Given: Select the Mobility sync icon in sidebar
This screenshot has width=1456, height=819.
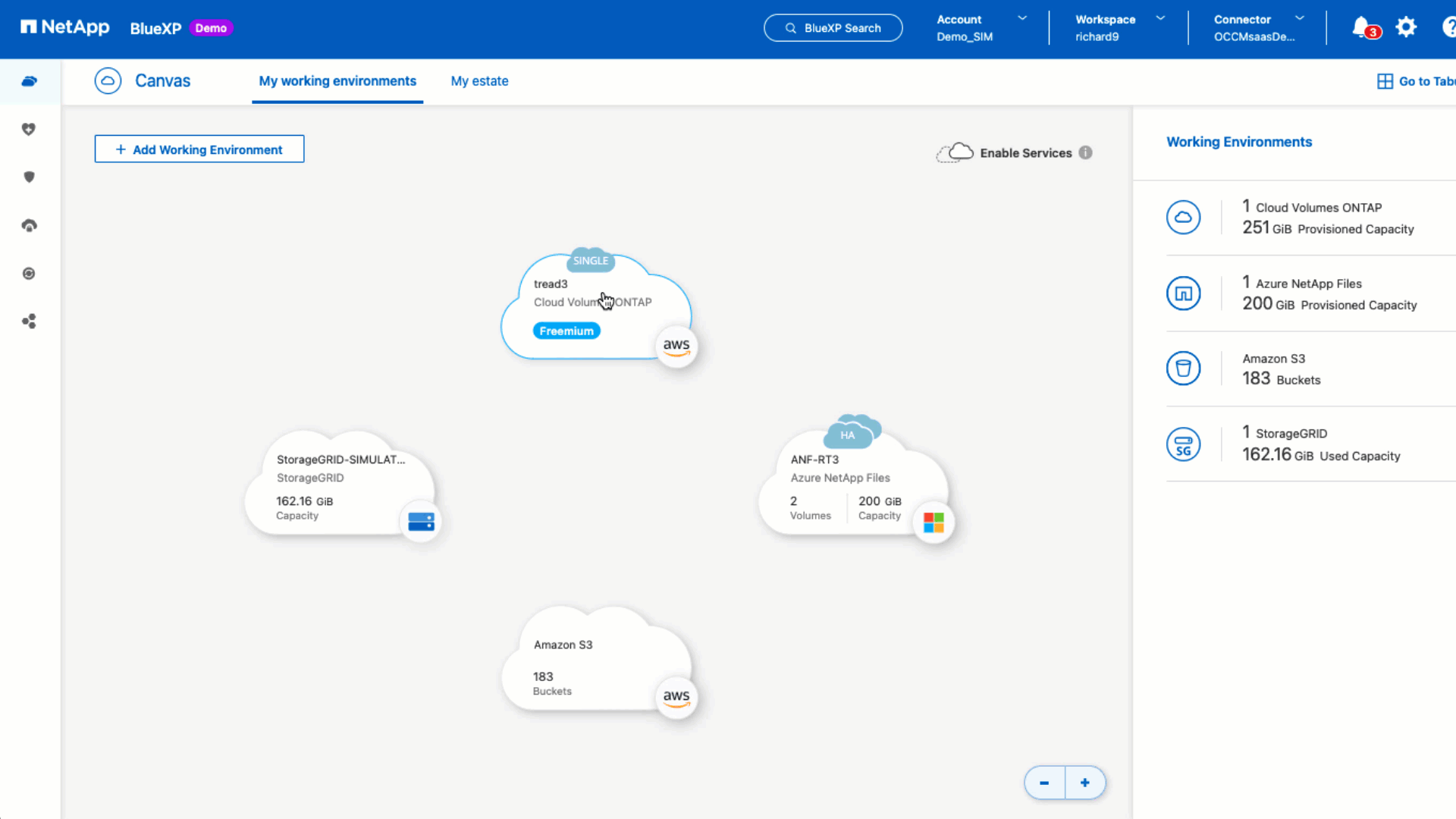Looking at the screenshot, I should pos(29,273).
